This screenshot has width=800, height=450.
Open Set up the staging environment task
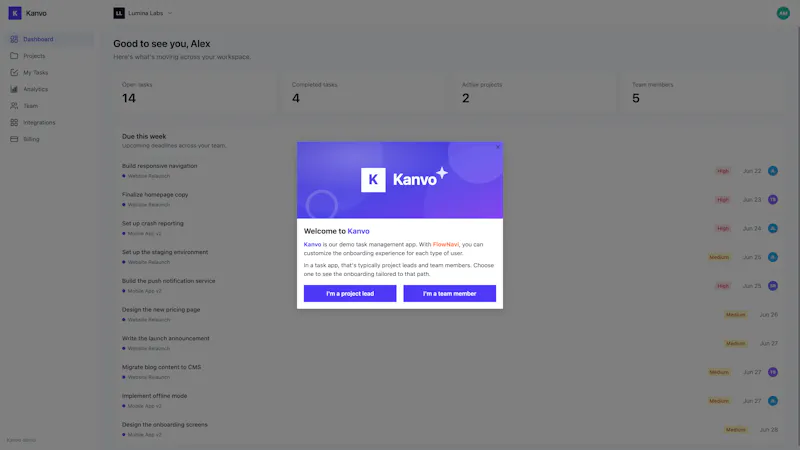(165, 252)
